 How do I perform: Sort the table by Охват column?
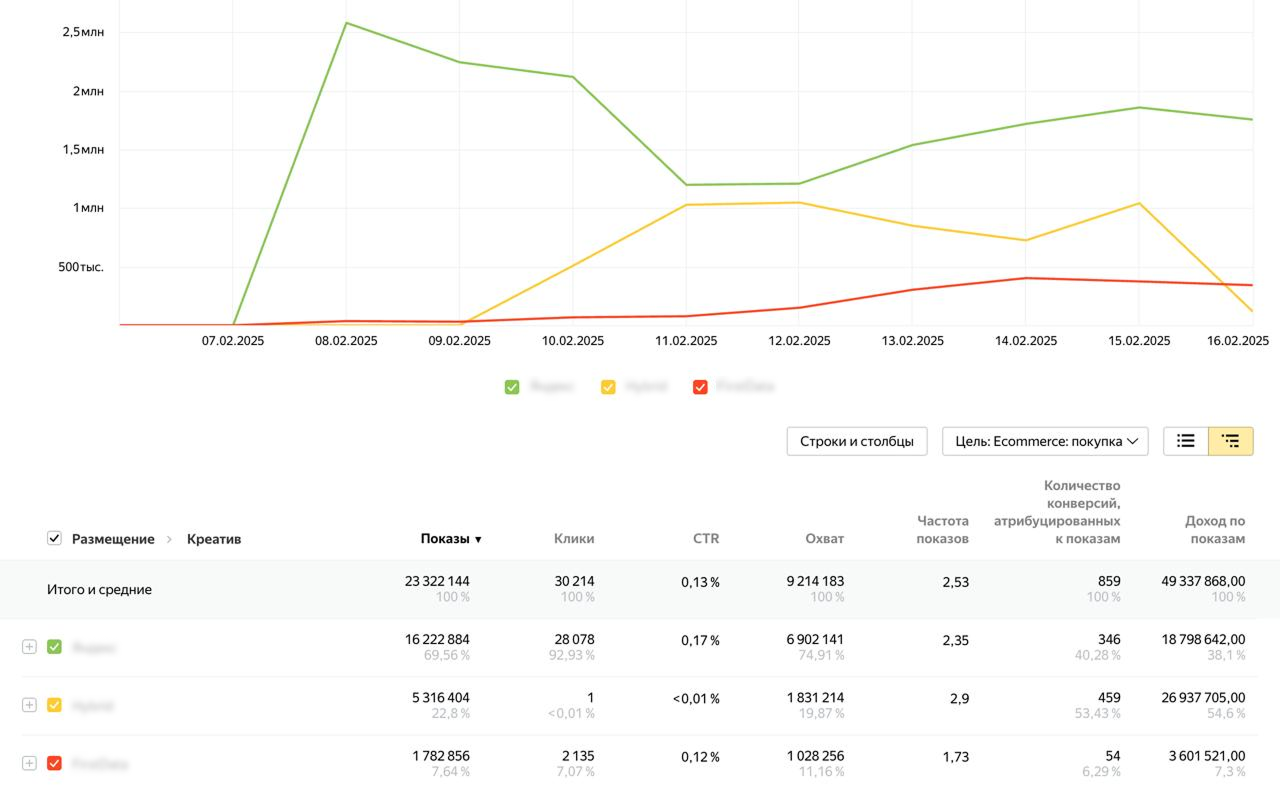824,539
